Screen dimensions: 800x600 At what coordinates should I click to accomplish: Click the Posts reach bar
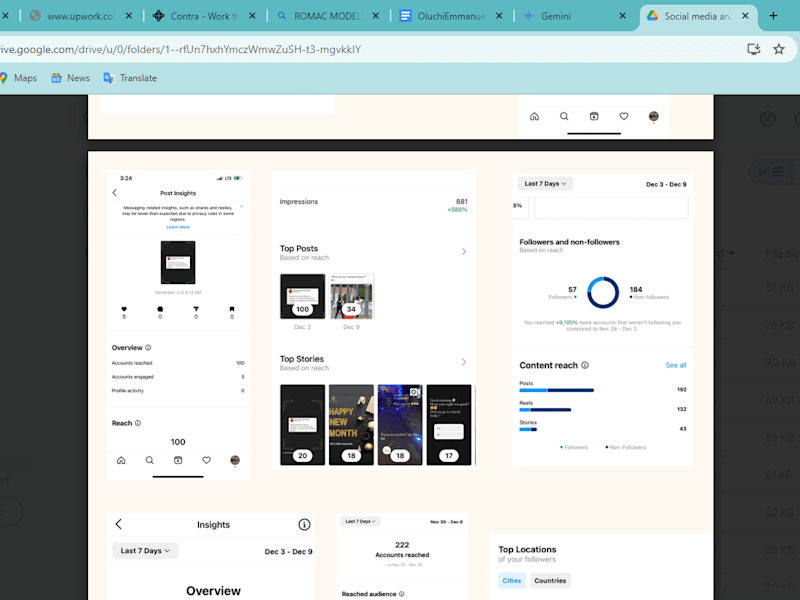(x=557, y=390)
